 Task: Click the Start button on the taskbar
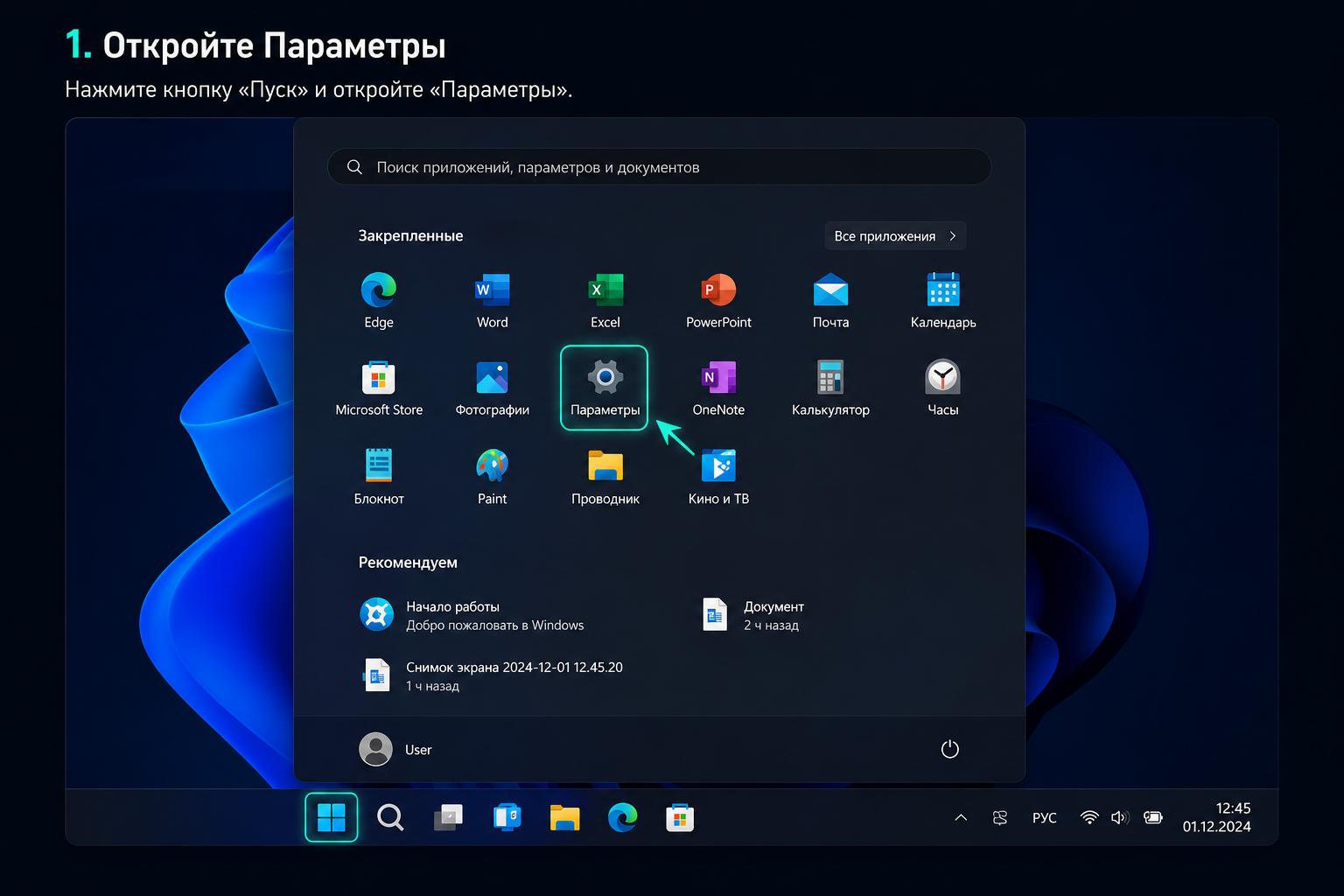point(332,817)
